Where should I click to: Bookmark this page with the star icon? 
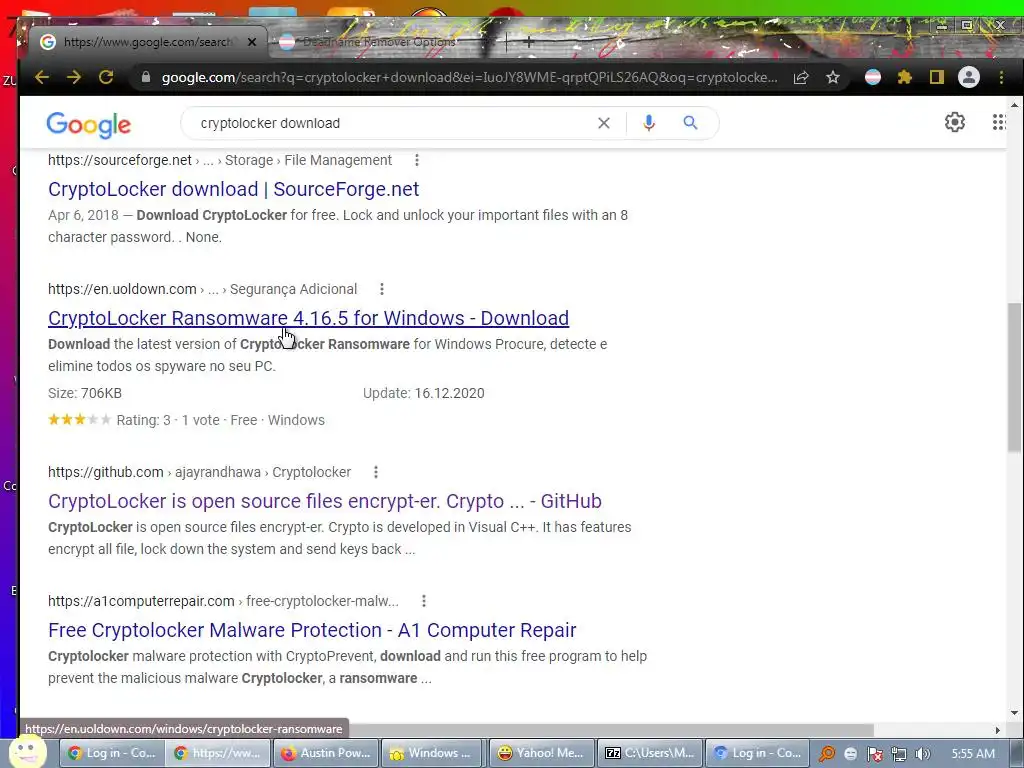(x=833, y=78)
